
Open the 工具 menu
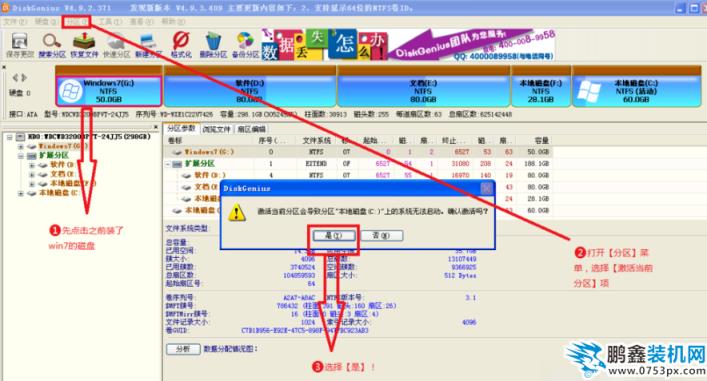coord(110,22)
